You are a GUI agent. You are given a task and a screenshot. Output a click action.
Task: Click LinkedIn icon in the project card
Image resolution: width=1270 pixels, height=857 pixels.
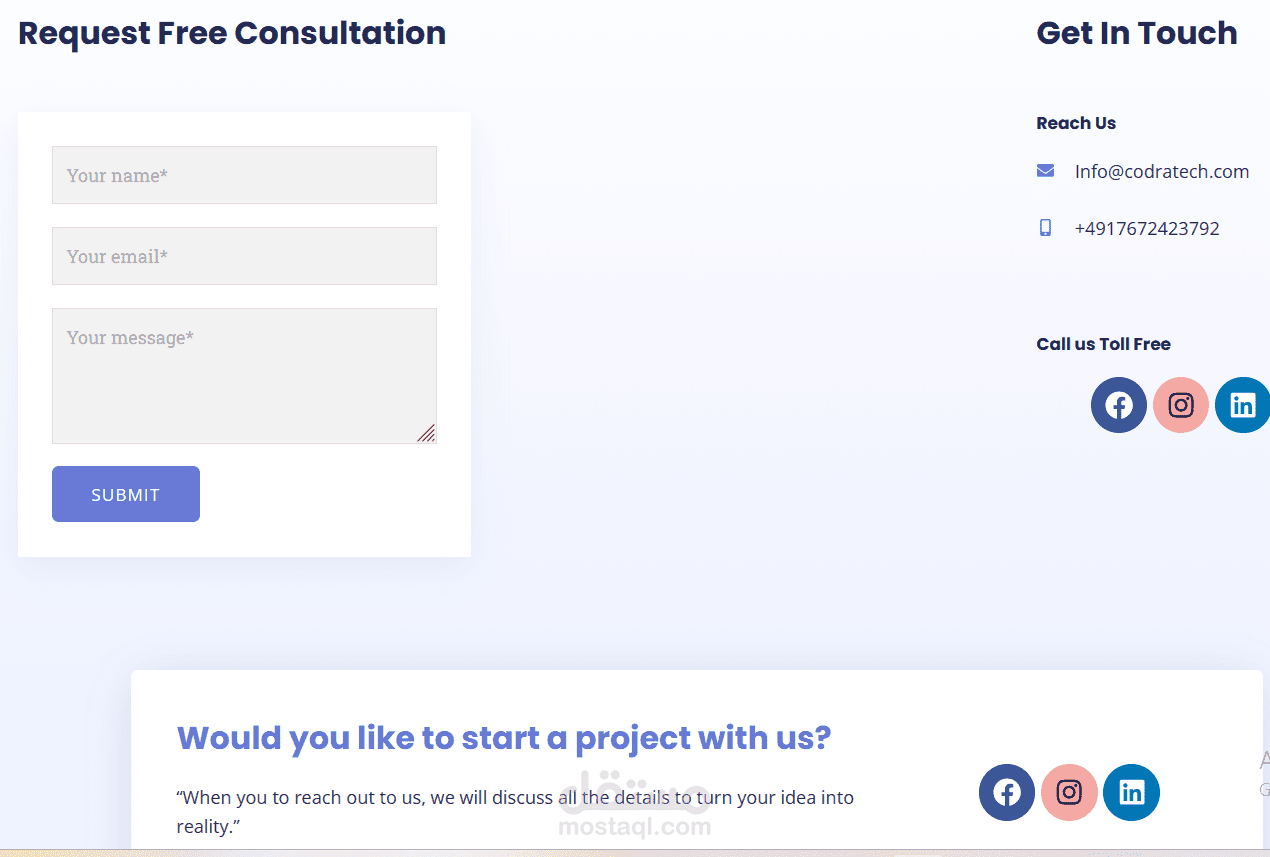[1131, 793]
